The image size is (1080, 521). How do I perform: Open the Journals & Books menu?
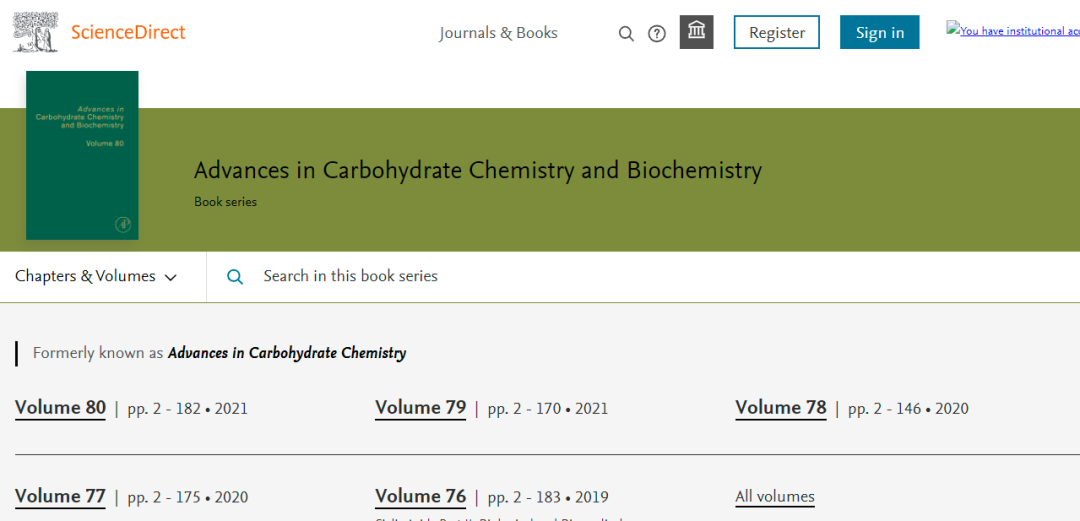[x=498, y=33]
